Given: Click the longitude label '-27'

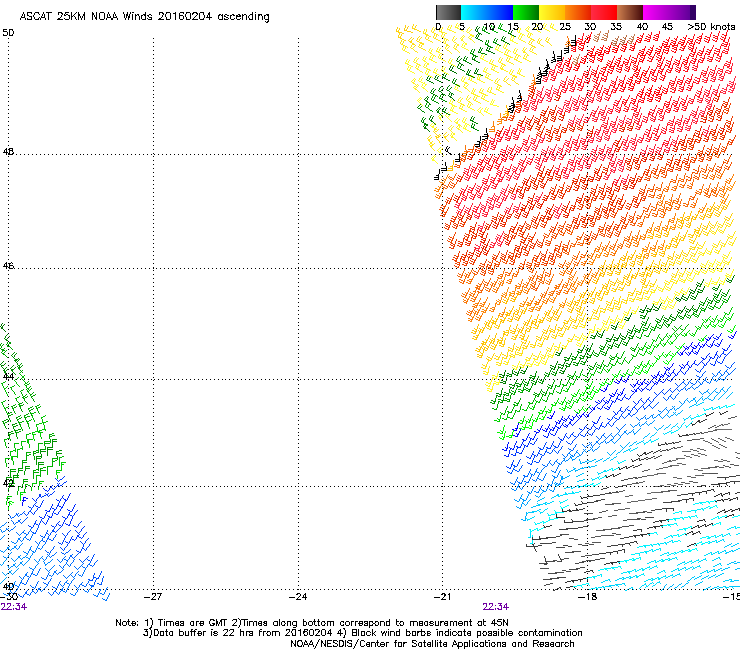Looking at the screenshot, I should (x=153, y=597).
